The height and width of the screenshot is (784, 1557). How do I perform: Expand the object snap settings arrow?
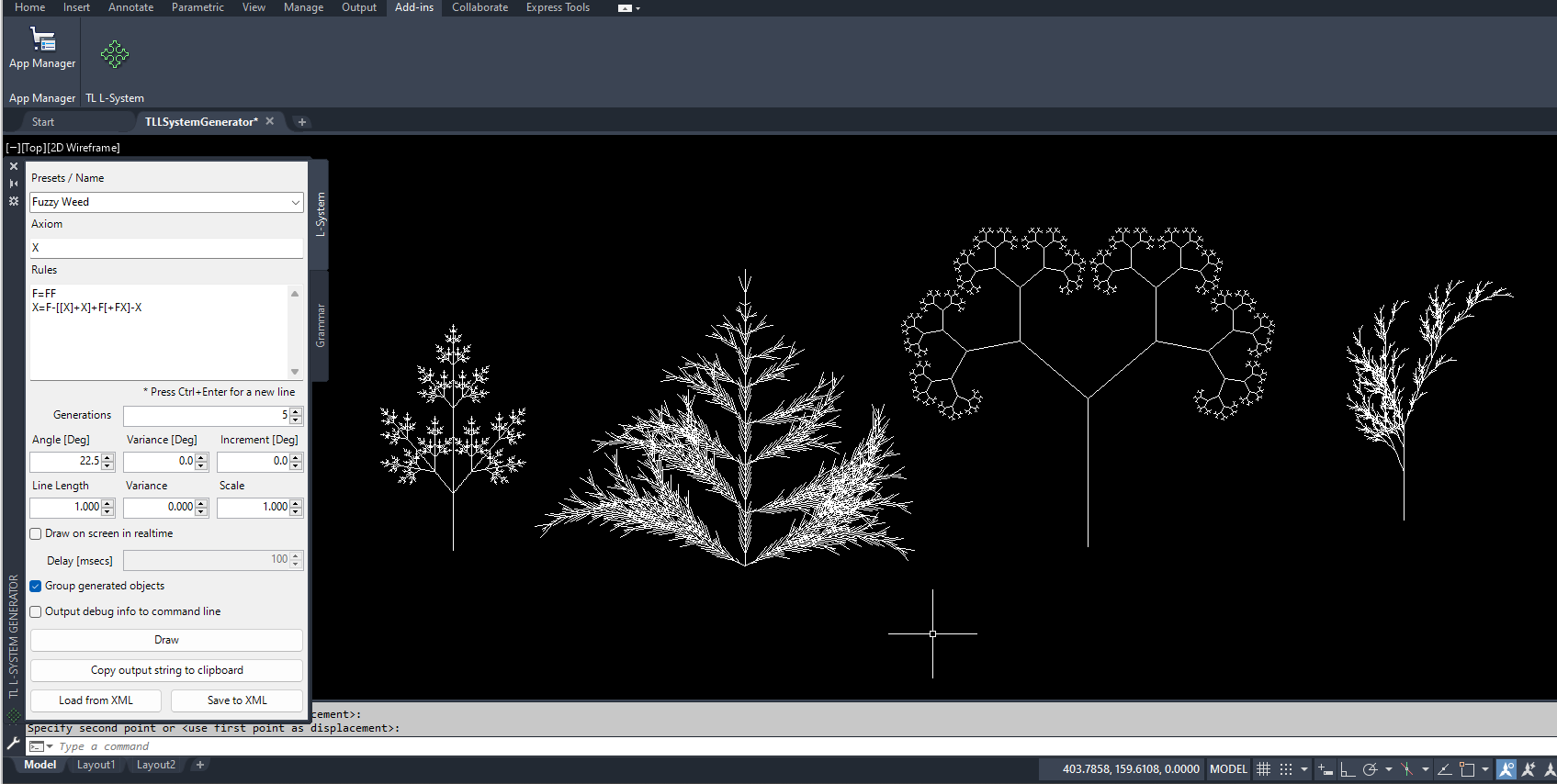(1484, 769)
